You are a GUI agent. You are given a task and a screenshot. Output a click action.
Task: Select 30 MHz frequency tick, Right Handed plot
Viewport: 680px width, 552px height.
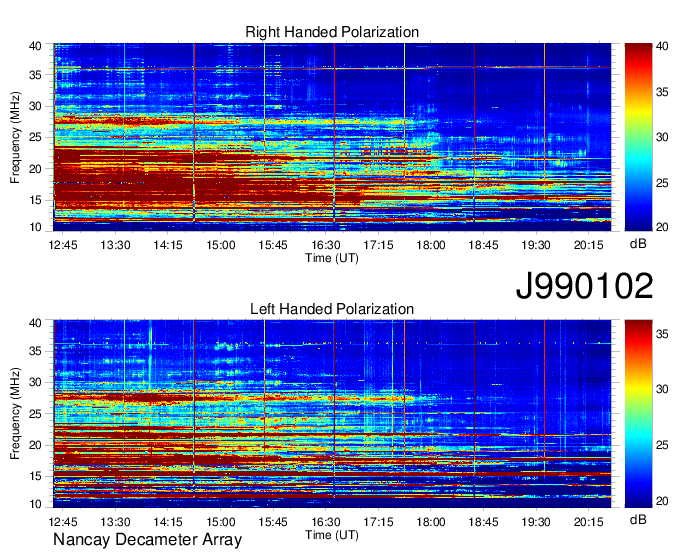[x=36, y=106]
